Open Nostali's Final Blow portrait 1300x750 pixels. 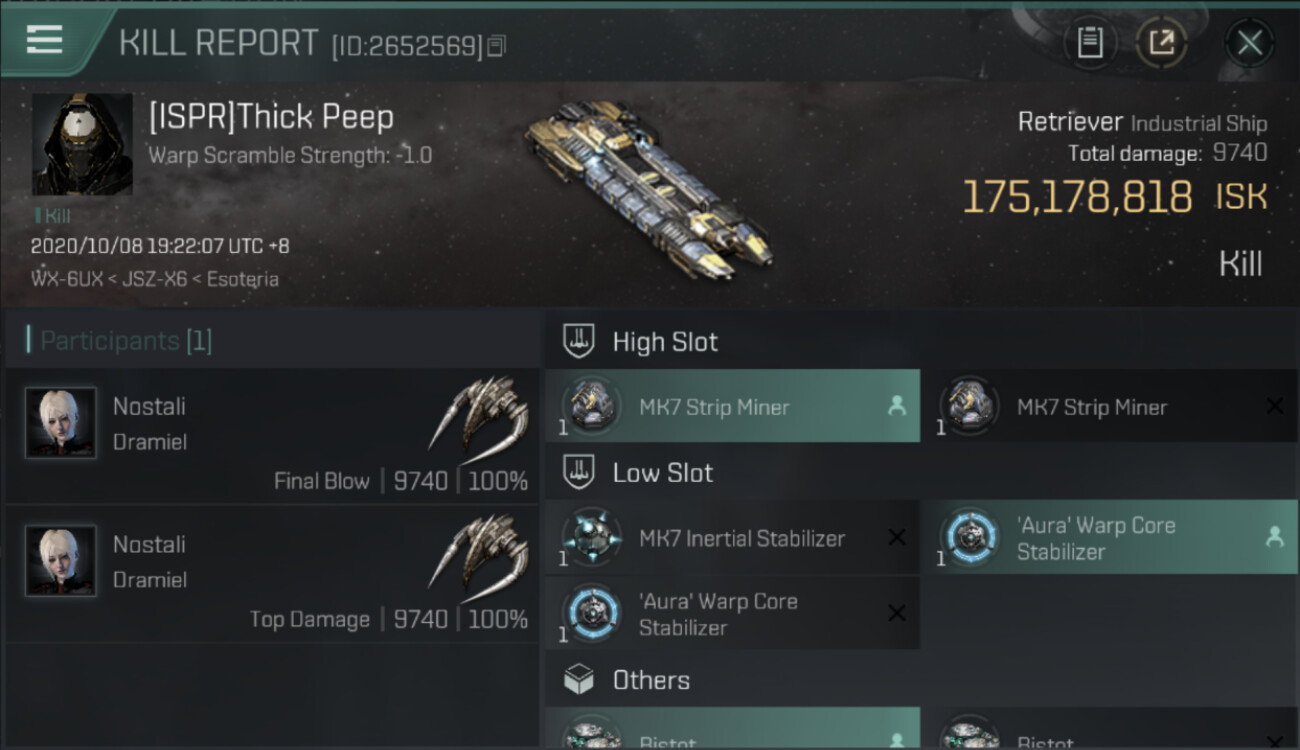(61, 423)
